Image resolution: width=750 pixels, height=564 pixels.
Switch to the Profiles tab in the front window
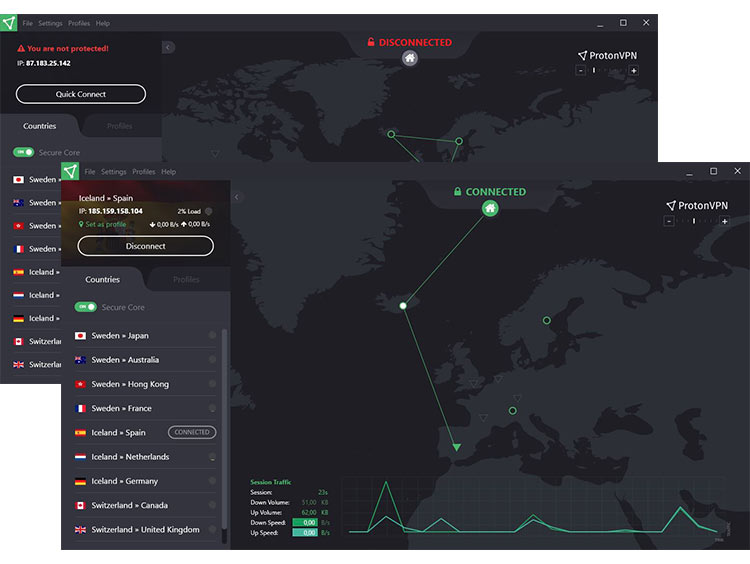point(186,279)
